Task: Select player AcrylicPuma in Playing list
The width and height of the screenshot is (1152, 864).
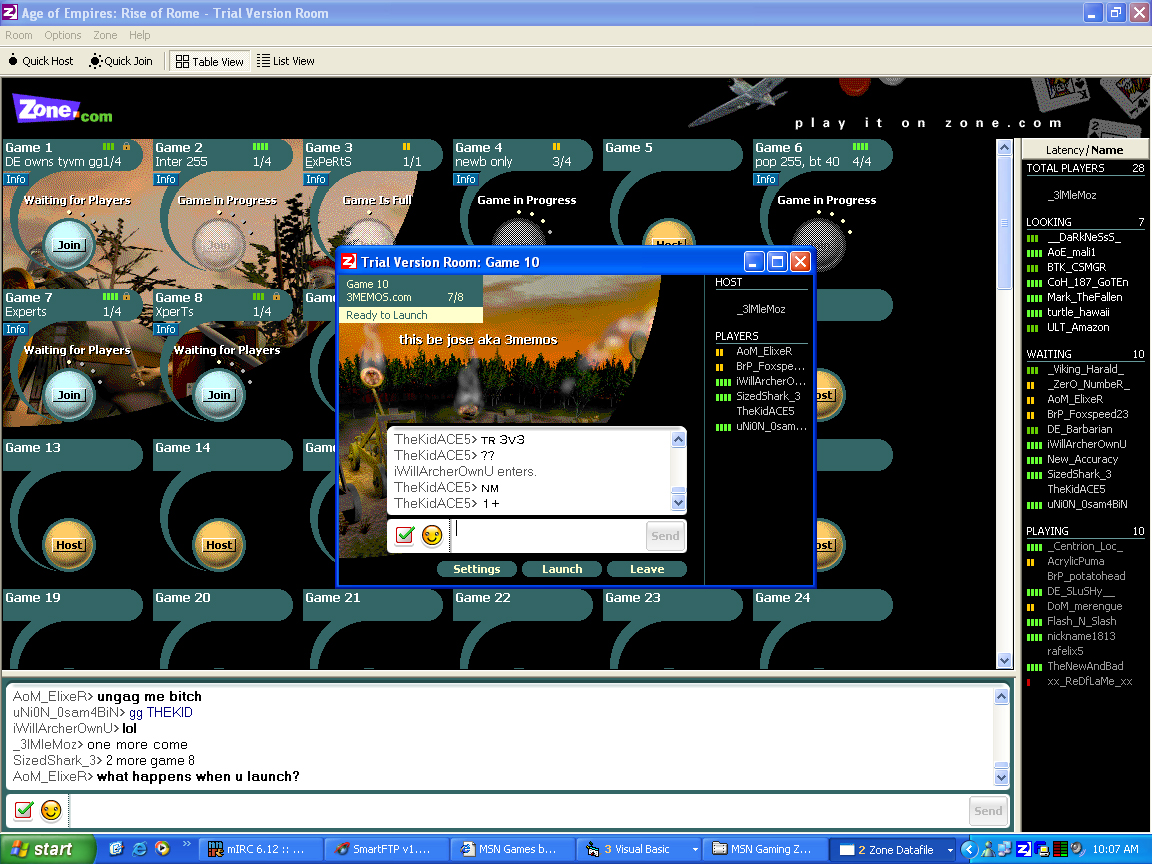Action: pos(1076,561)
